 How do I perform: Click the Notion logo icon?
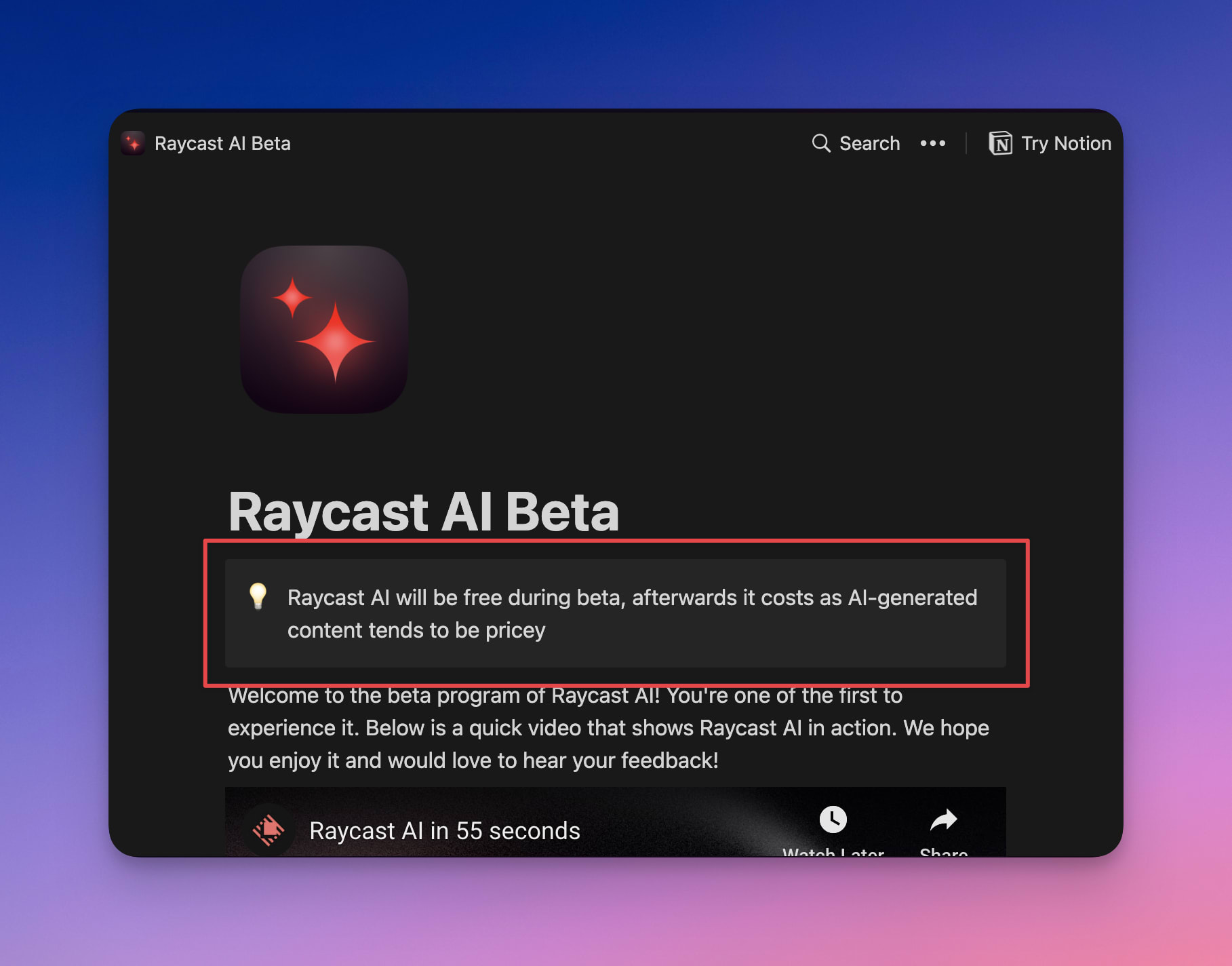[x=1000, y=143]
